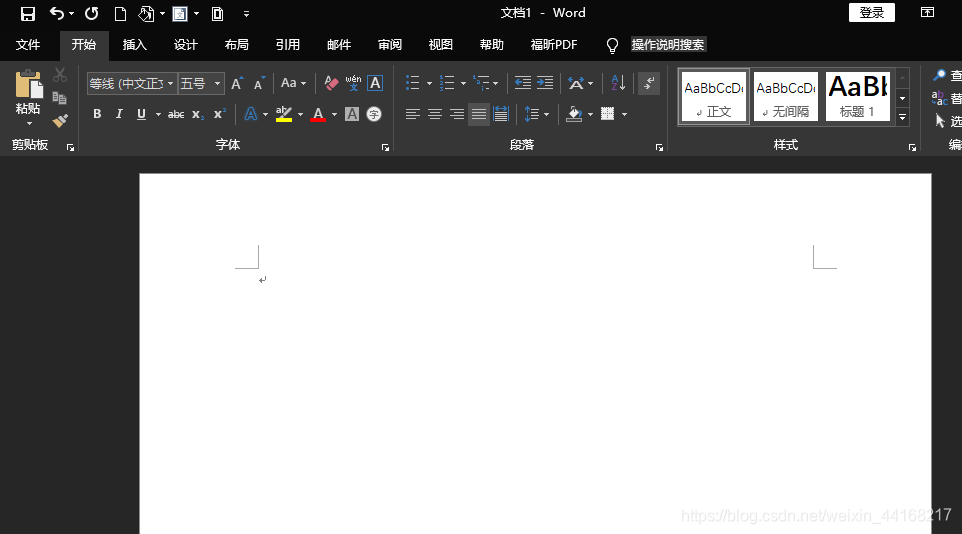Cut selection with scissors icon
Viewport: 962px width, 534px height.
60,75
